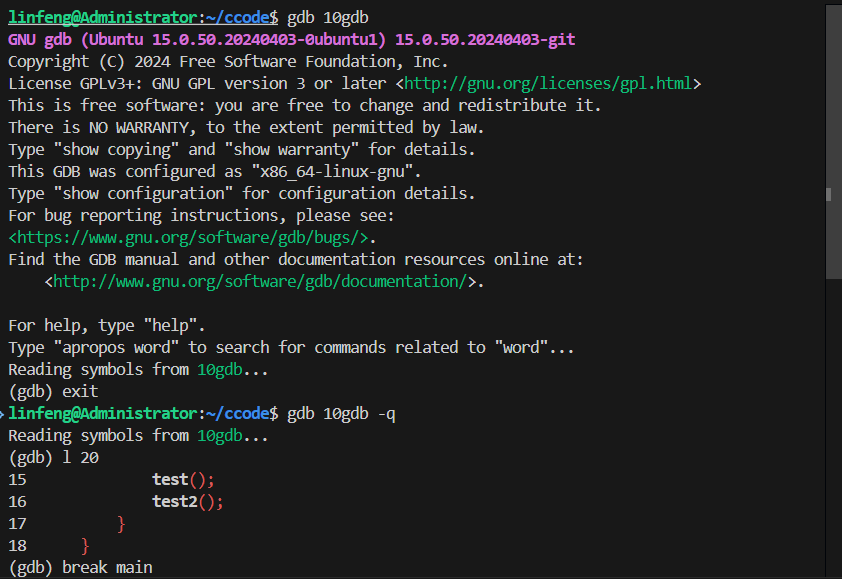Image resolution: width=842 pixels, height=579 pixels.
Task: Click the test2(); call on source line 16
Action: point(188,502)
